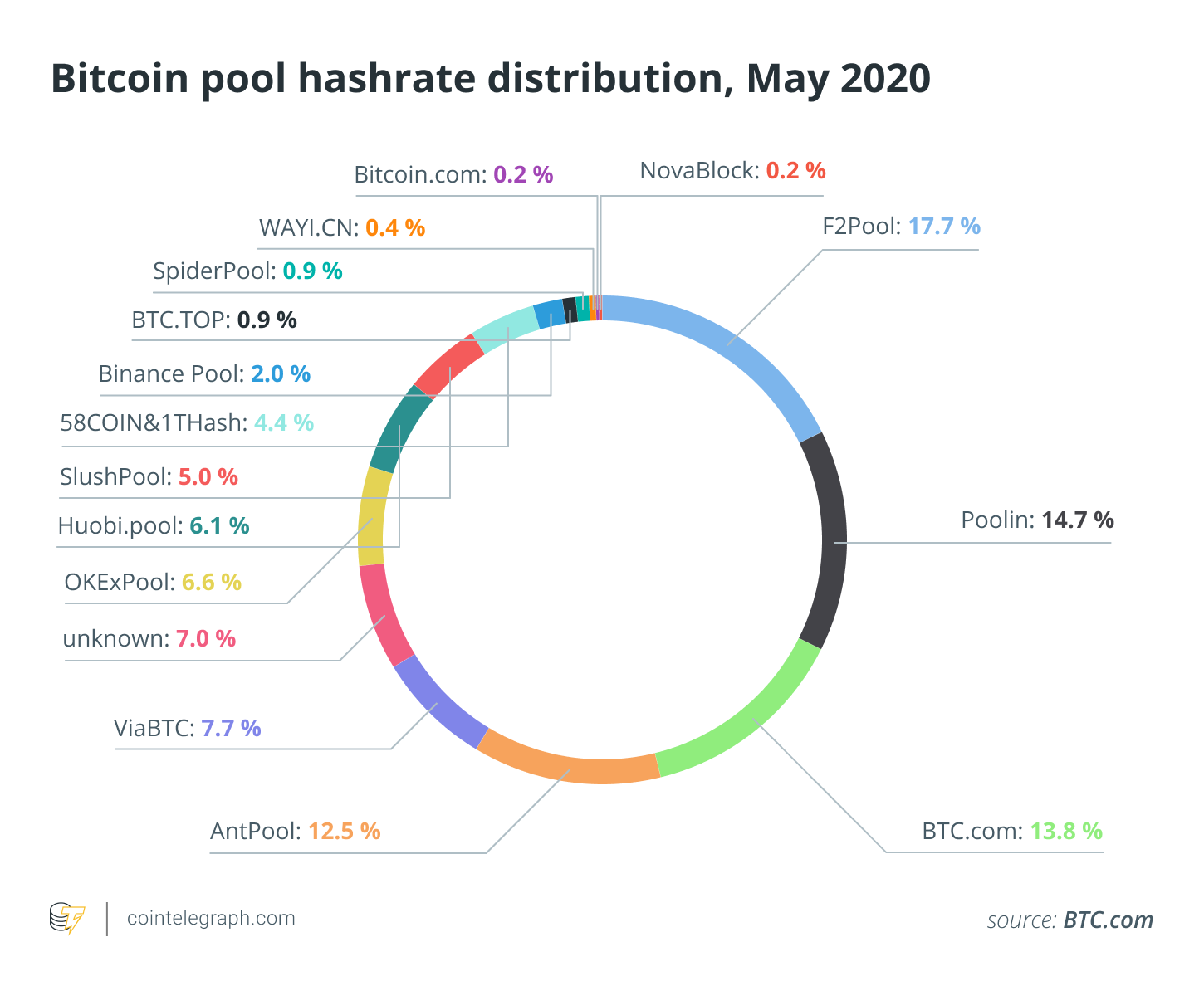Click the 58COIN&1THash 4.4 % label
Screen dimensions: 1204x986
click(187, 423)
